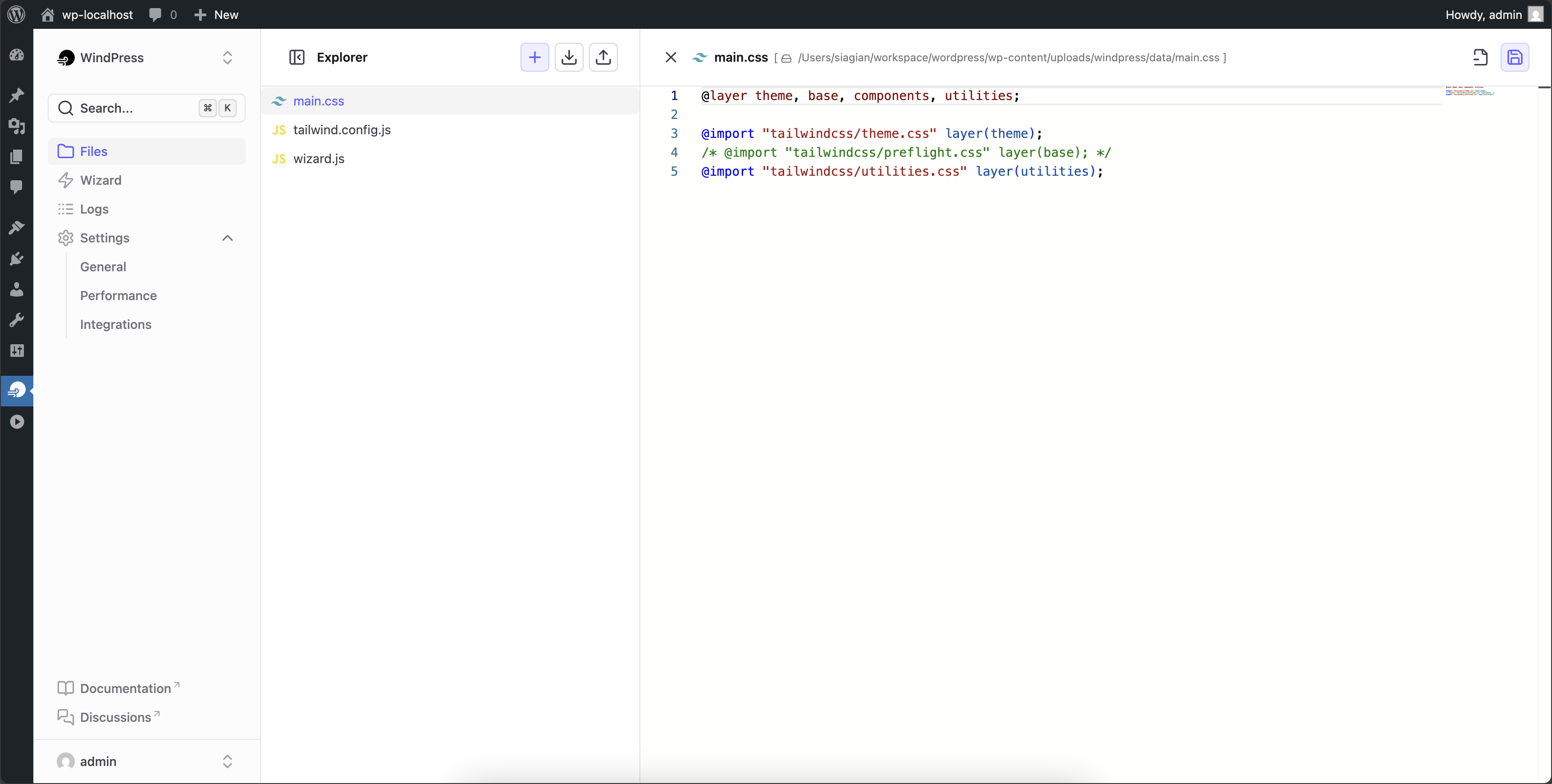Click line number 2 in the gutter
This screenshot has height=784, width=1552.
(674, 114)
